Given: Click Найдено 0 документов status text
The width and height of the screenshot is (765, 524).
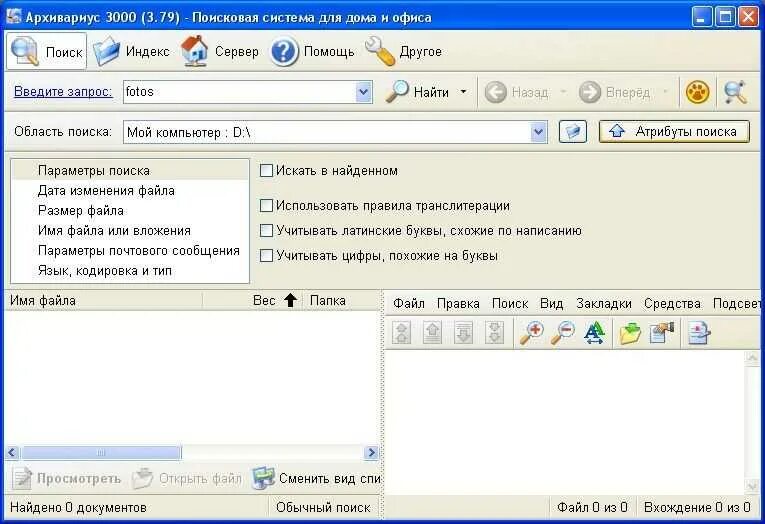Looking at the screenshot, I should pos(79,507).
